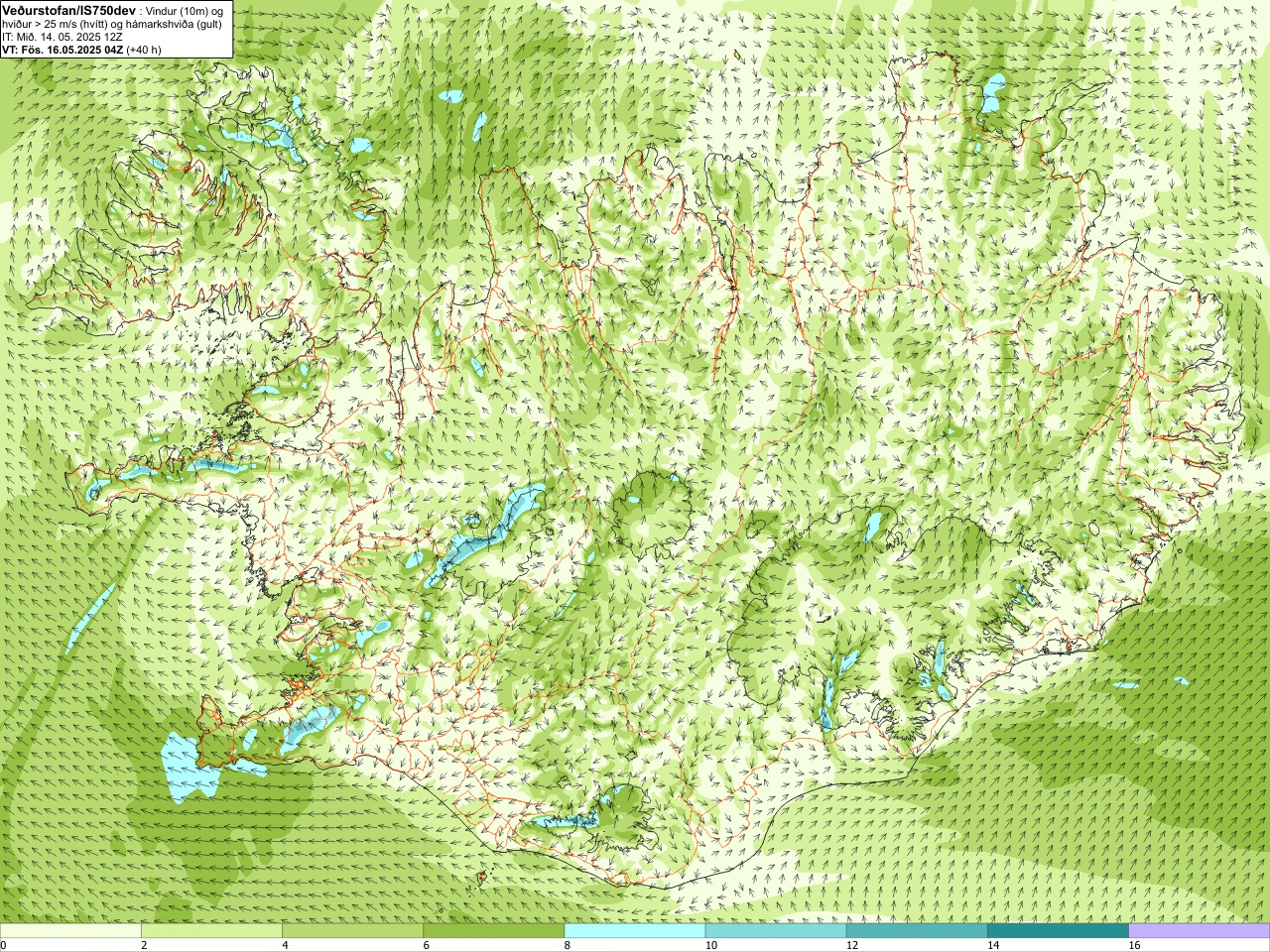
Task: Click the legend scale label "16"
Action: pos(1134,945)
